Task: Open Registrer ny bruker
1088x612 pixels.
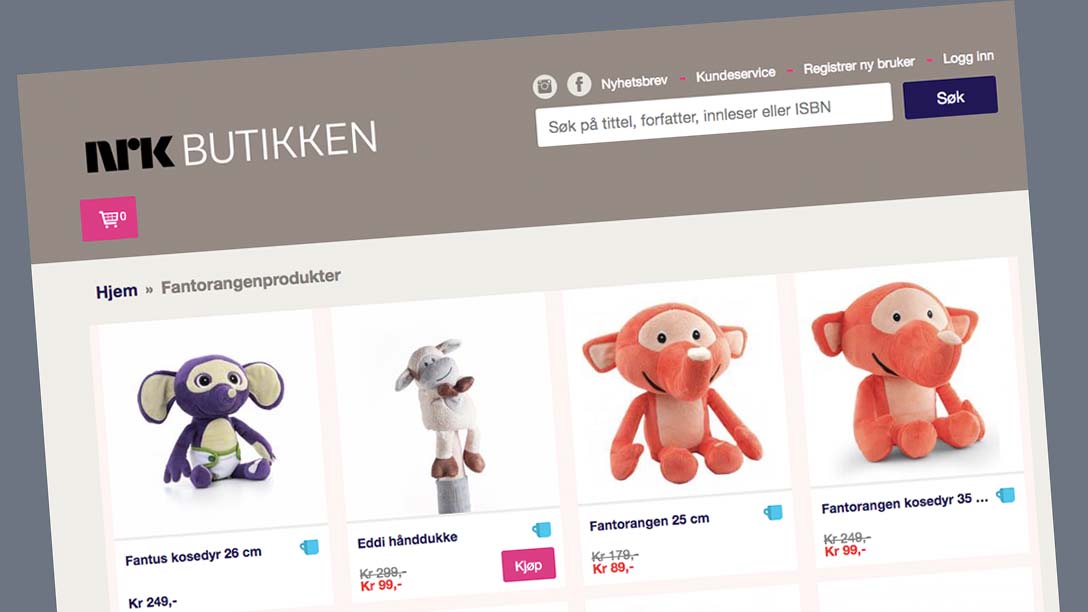Action: pos(859,65)
